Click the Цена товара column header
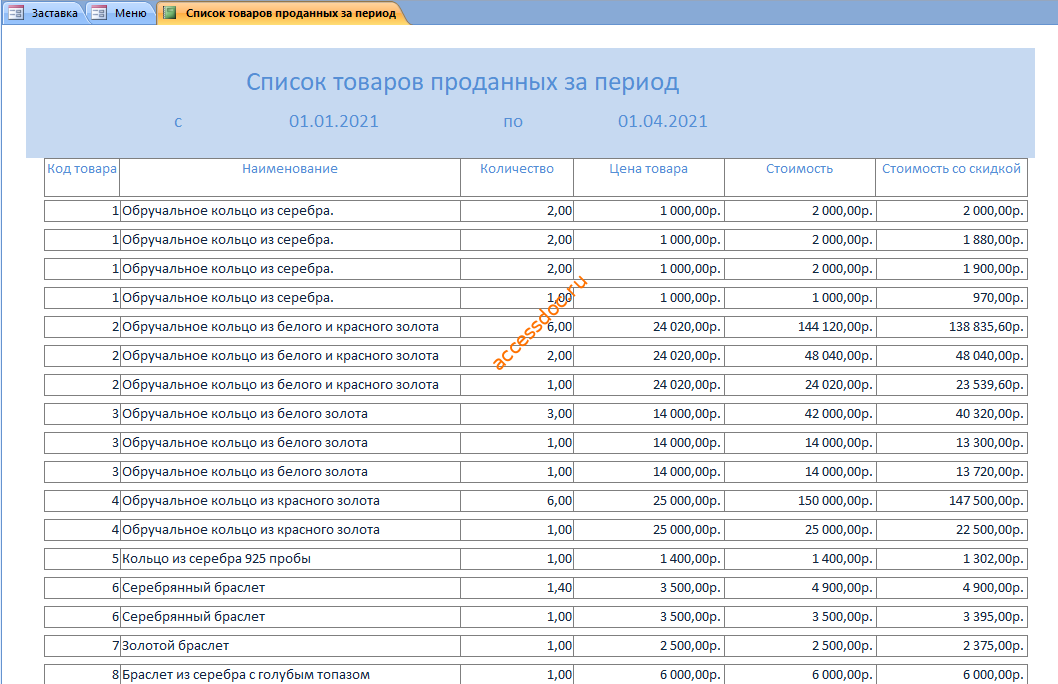The height and width of the screenshot is (684, 1058). (x=648, y=177)
